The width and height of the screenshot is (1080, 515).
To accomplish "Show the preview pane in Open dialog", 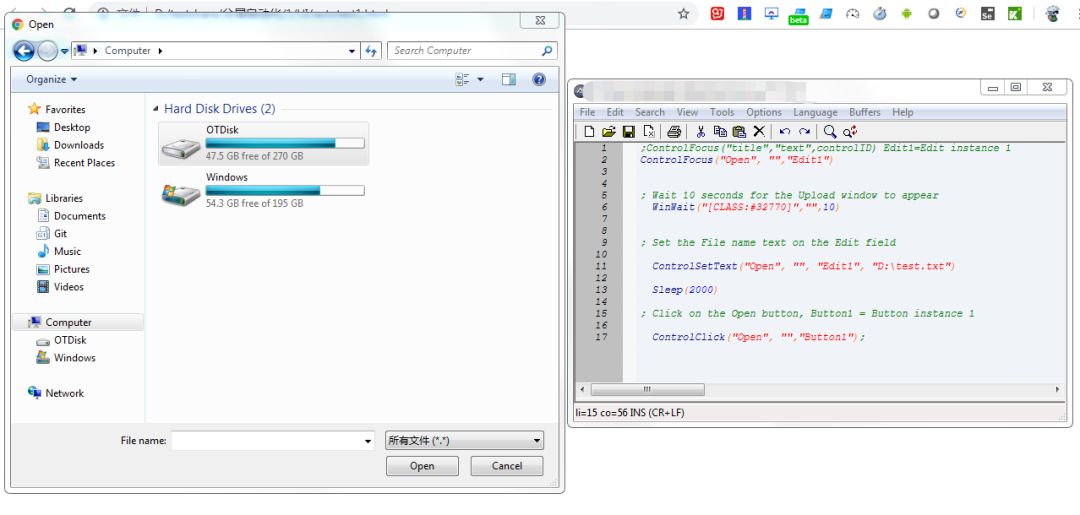I will (508, 80).
